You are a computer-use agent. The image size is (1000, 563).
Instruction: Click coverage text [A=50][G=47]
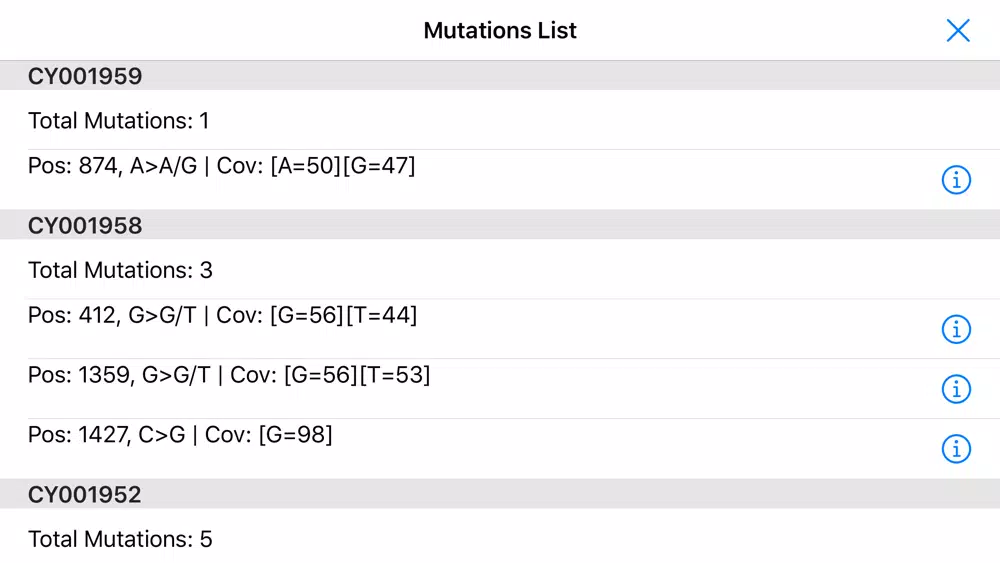[x=342, y=166]
